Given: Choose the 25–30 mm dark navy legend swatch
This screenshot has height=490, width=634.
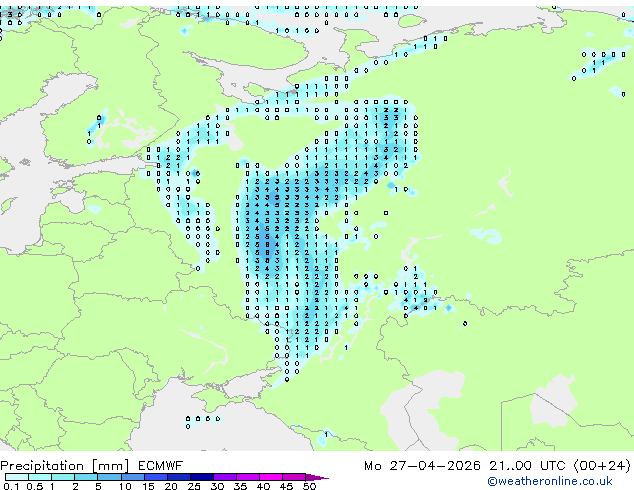Looking at the screenshot, I should [x=202, y=477].
